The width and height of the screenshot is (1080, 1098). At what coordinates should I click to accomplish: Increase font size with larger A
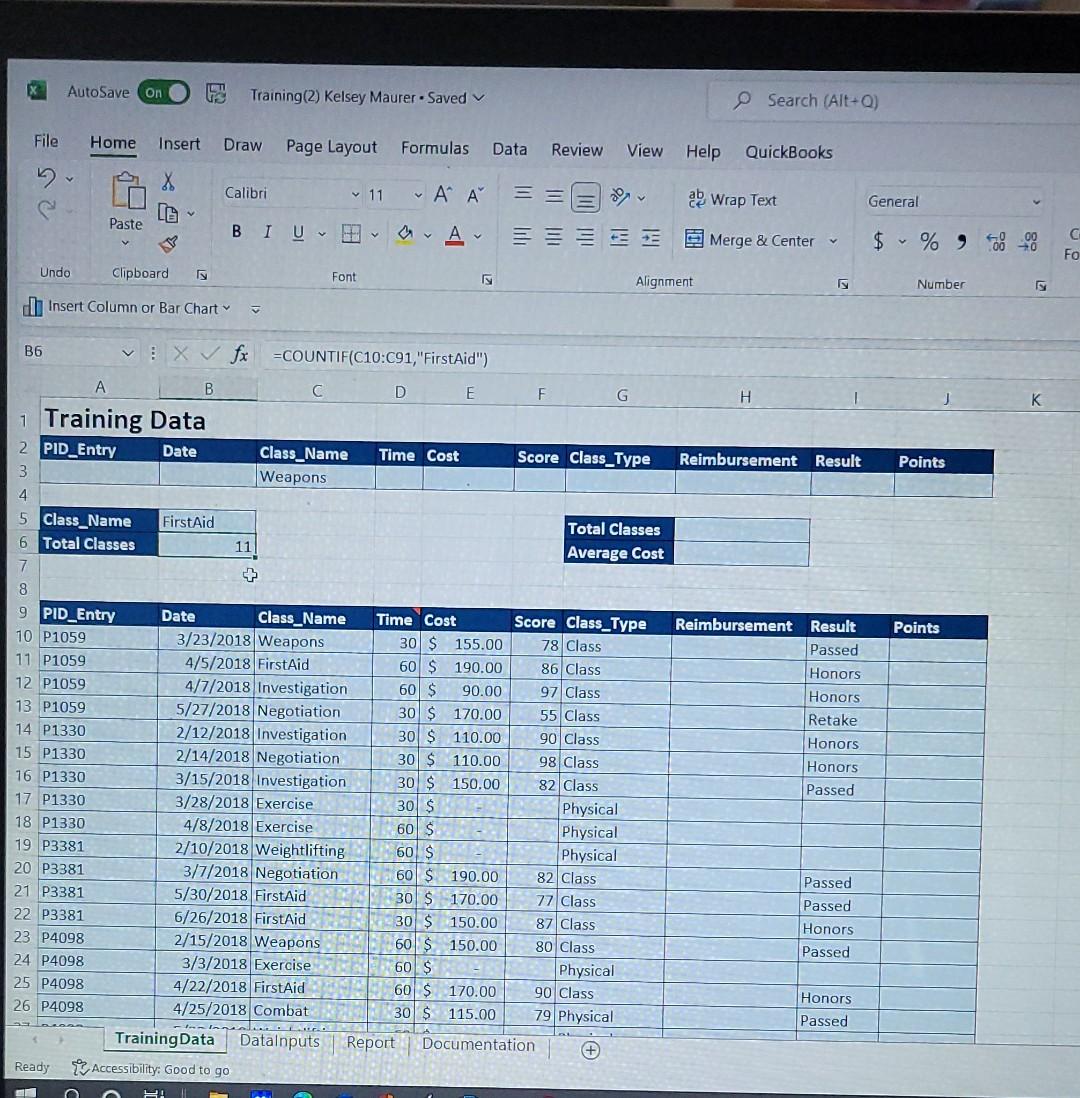click(x=443, y=194)
